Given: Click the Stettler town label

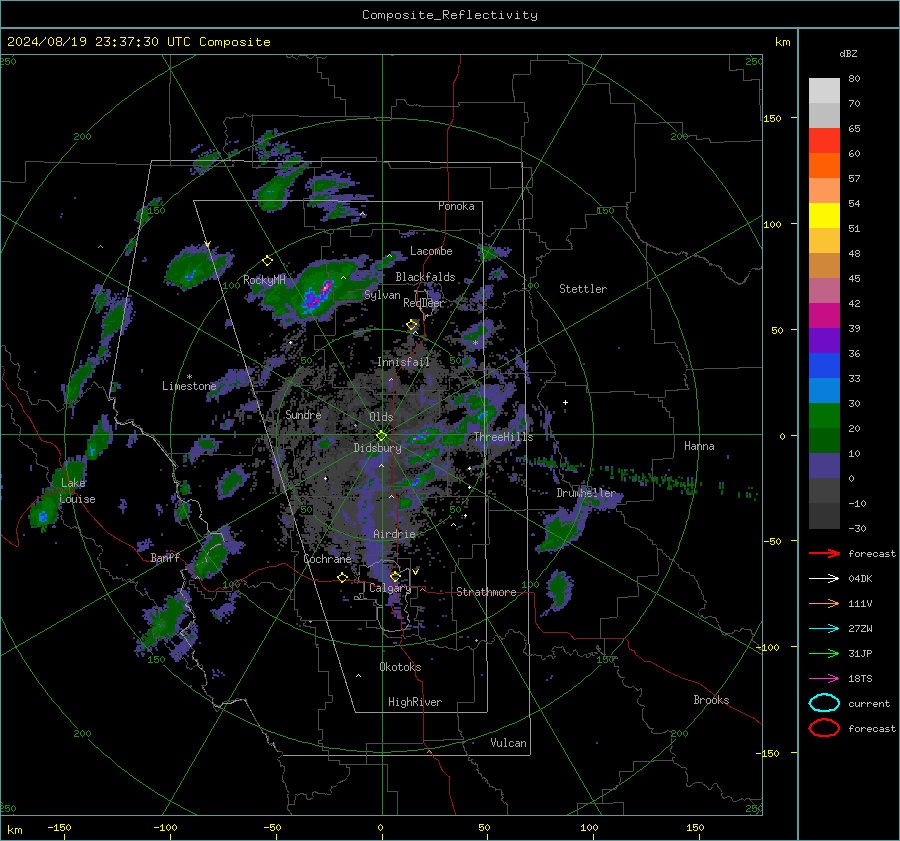Looking at the screenshot, I should tap(583, 289).
